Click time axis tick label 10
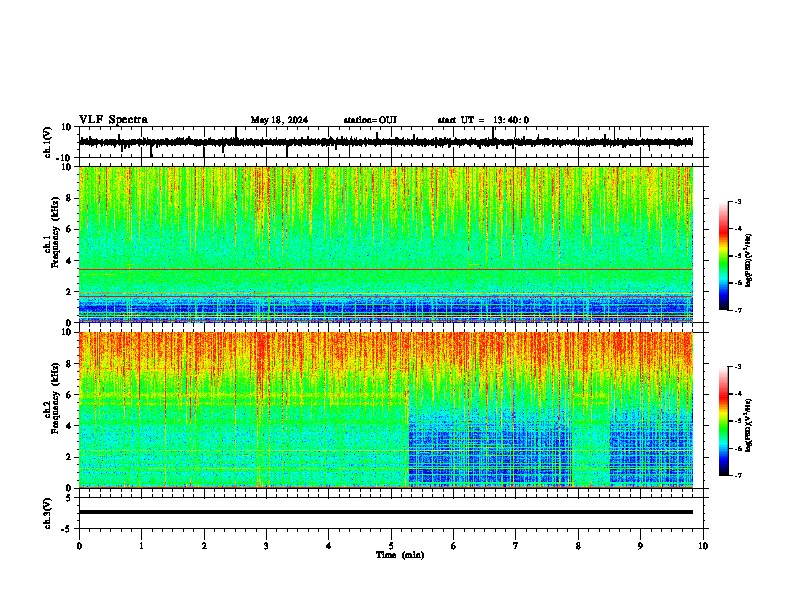The image size is (792, 612). pyautogui.click(x=703, y=546)
